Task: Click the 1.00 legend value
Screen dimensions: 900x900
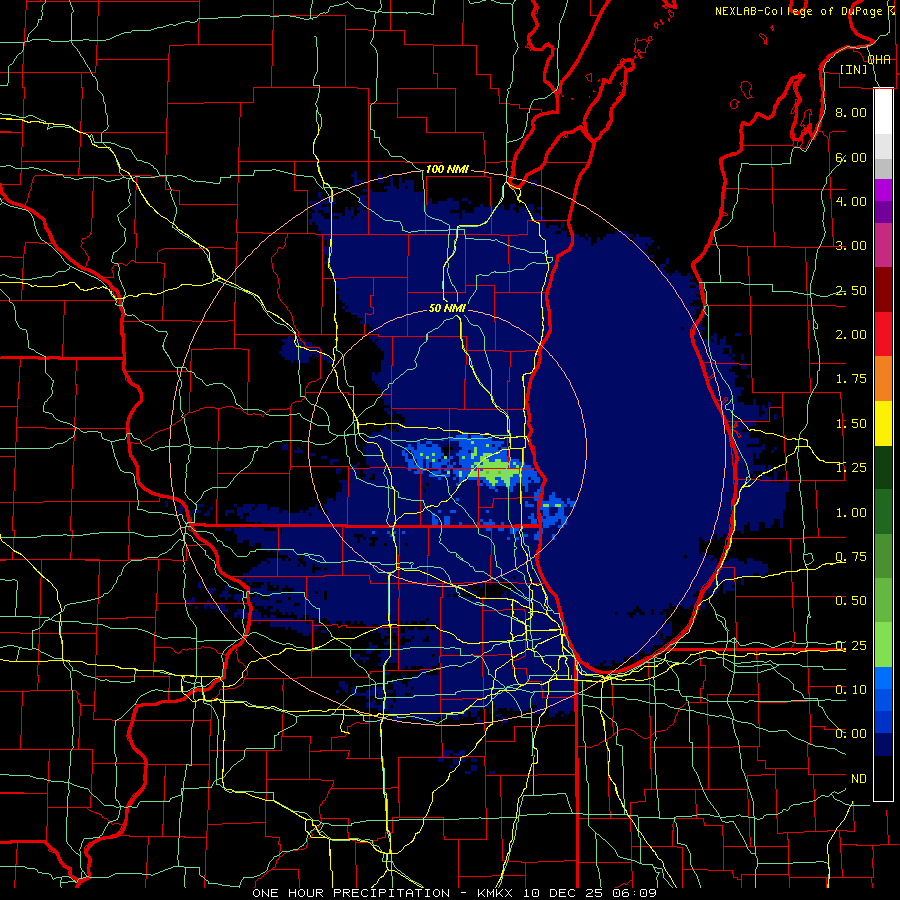Action: [x=851, y=513]
